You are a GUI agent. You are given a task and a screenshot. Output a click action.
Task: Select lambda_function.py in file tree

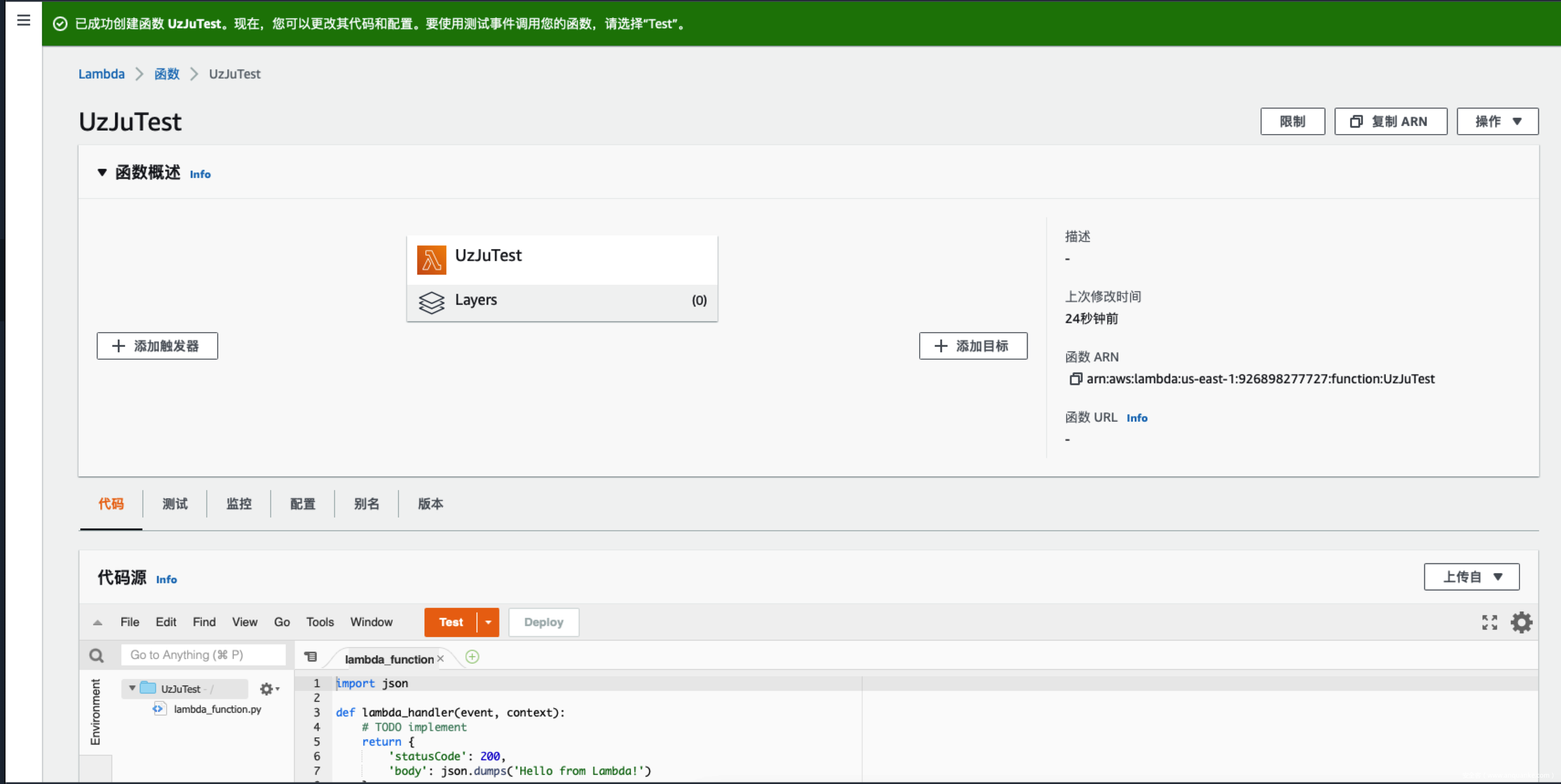click(217, 709)
